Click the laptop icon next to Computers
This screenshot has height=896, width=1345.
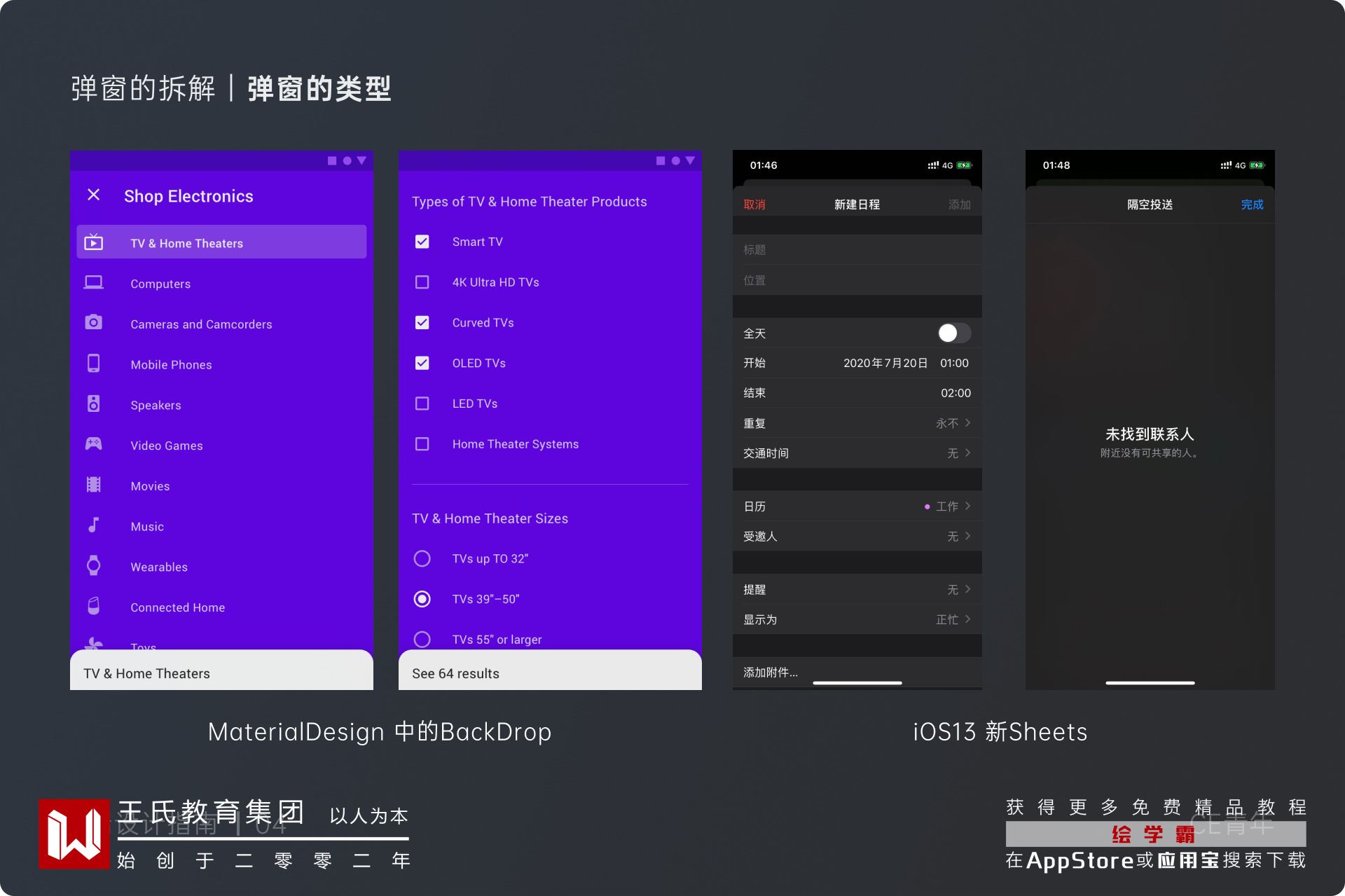tap(94, 282)
